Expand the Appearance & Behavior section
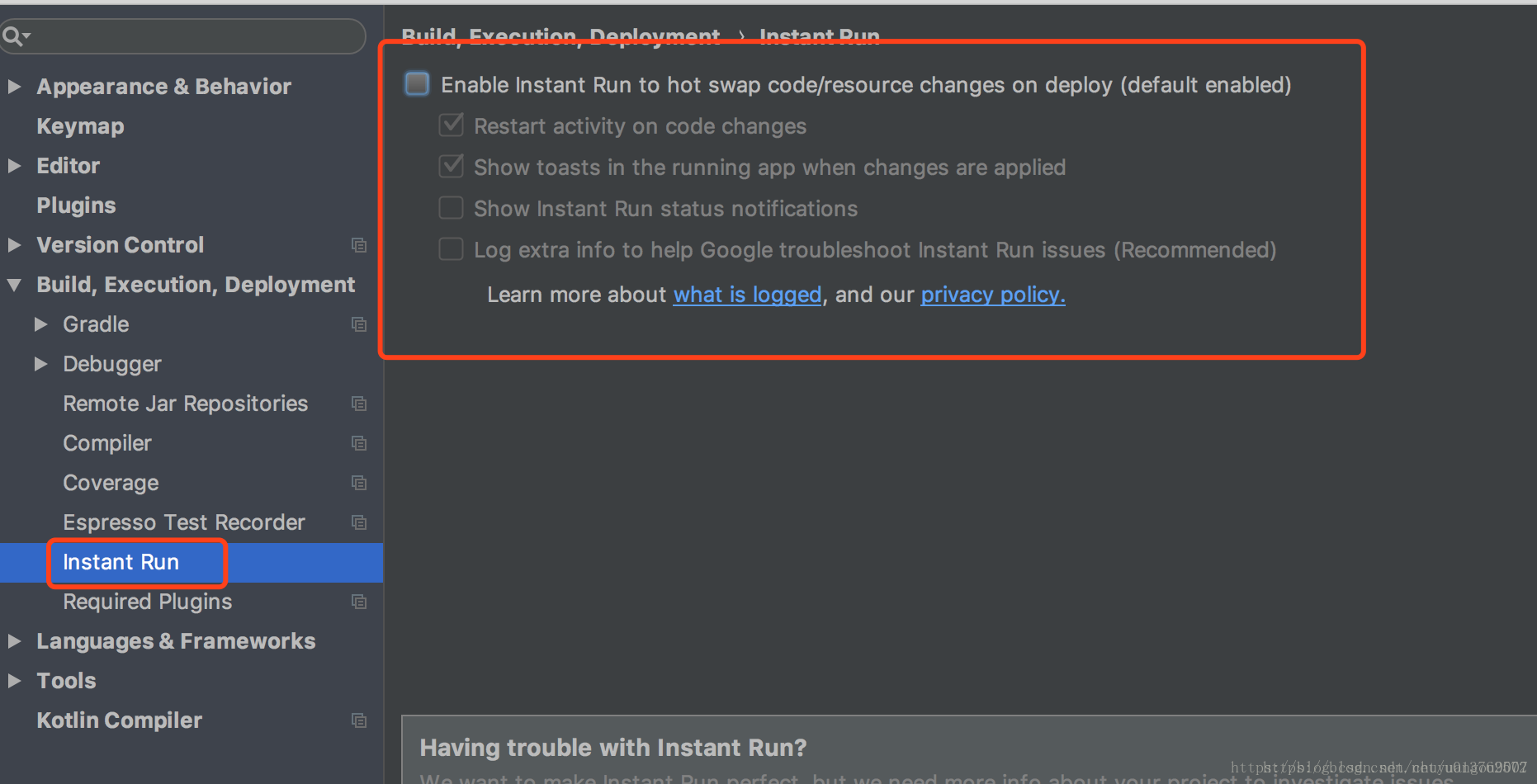This screenshot has height=784, width=1537. 14,87
